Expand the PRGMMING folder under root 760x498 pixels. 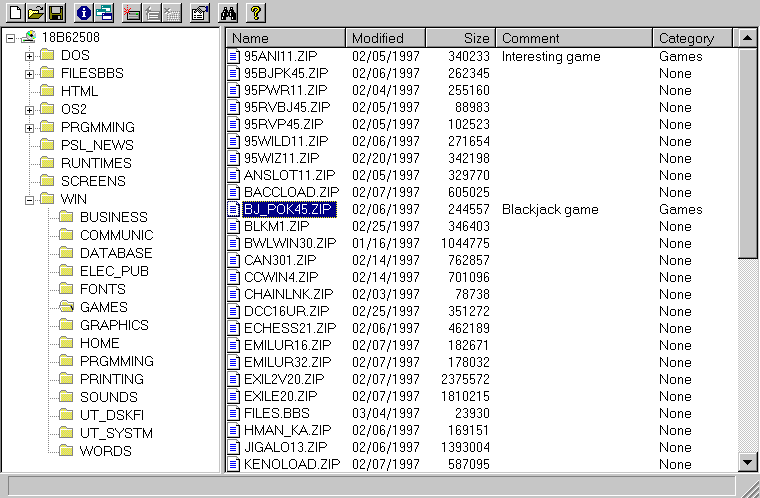[x=30, y=127]
